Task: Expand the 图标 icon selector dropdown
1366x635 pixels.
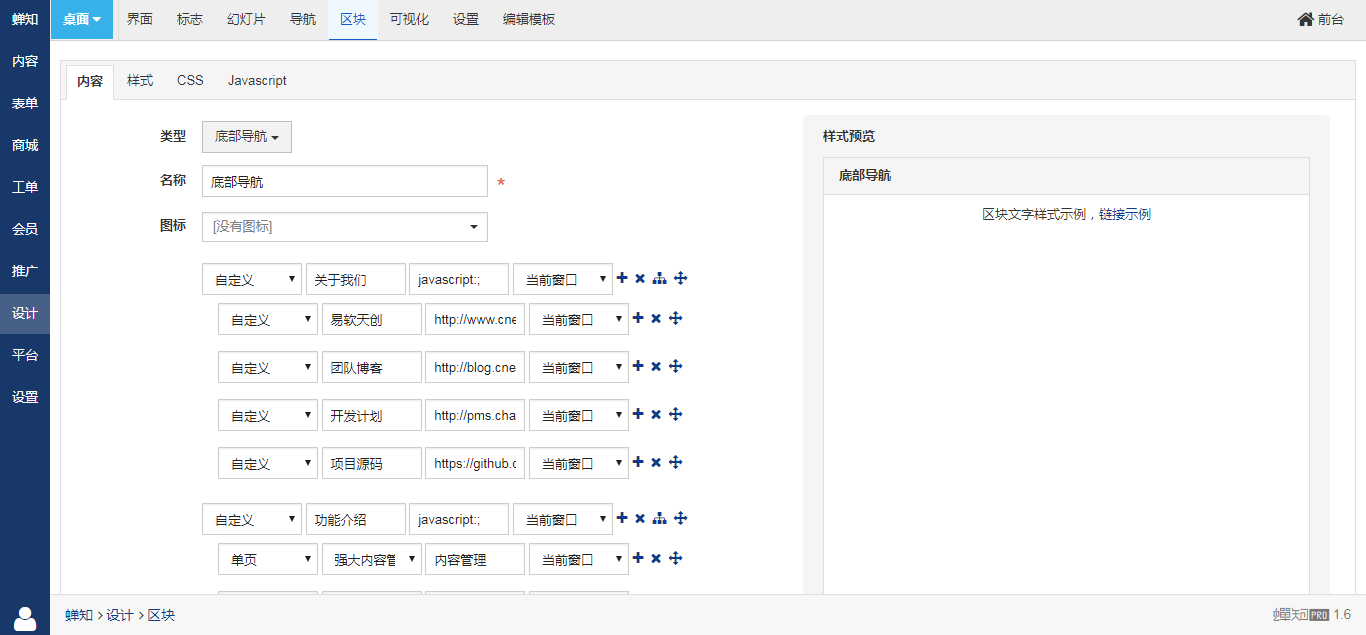Action: (344, 227)
